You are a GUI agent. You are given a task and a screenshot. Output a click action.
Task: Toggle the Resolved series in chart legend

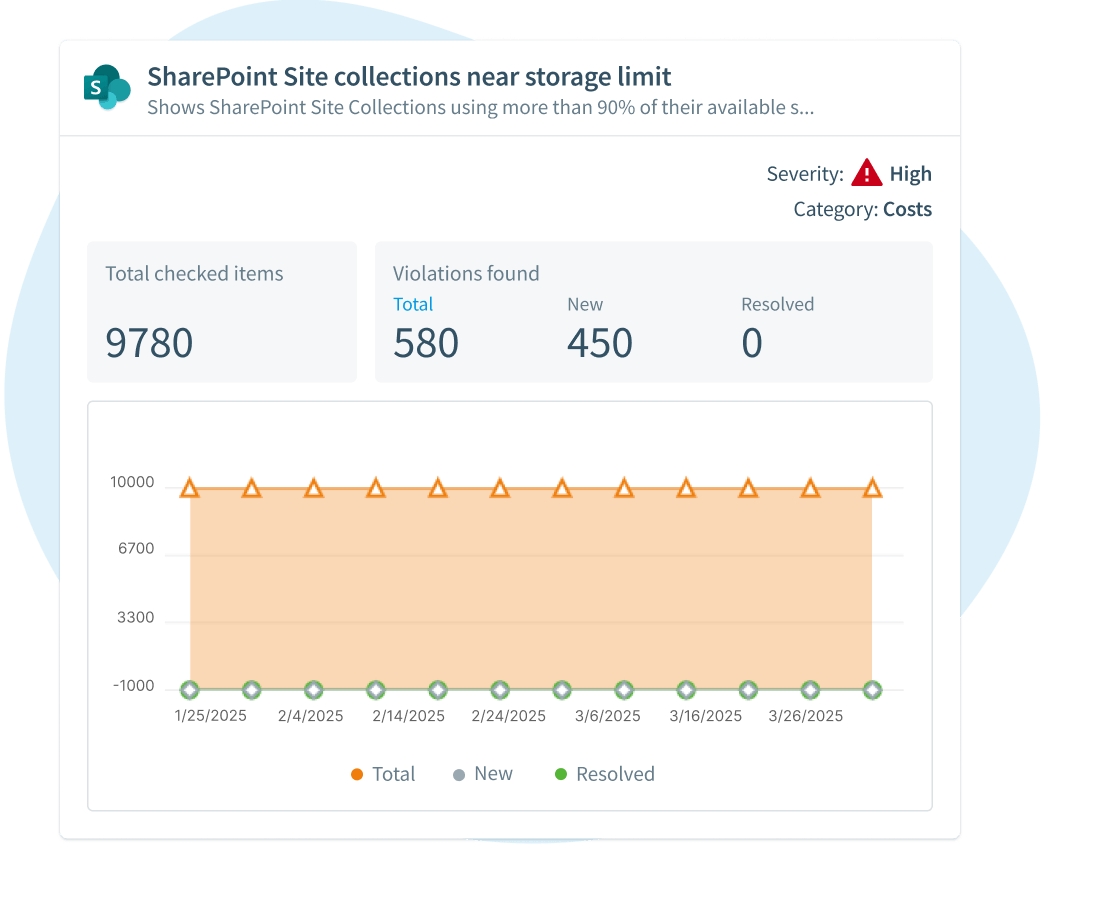605,774
